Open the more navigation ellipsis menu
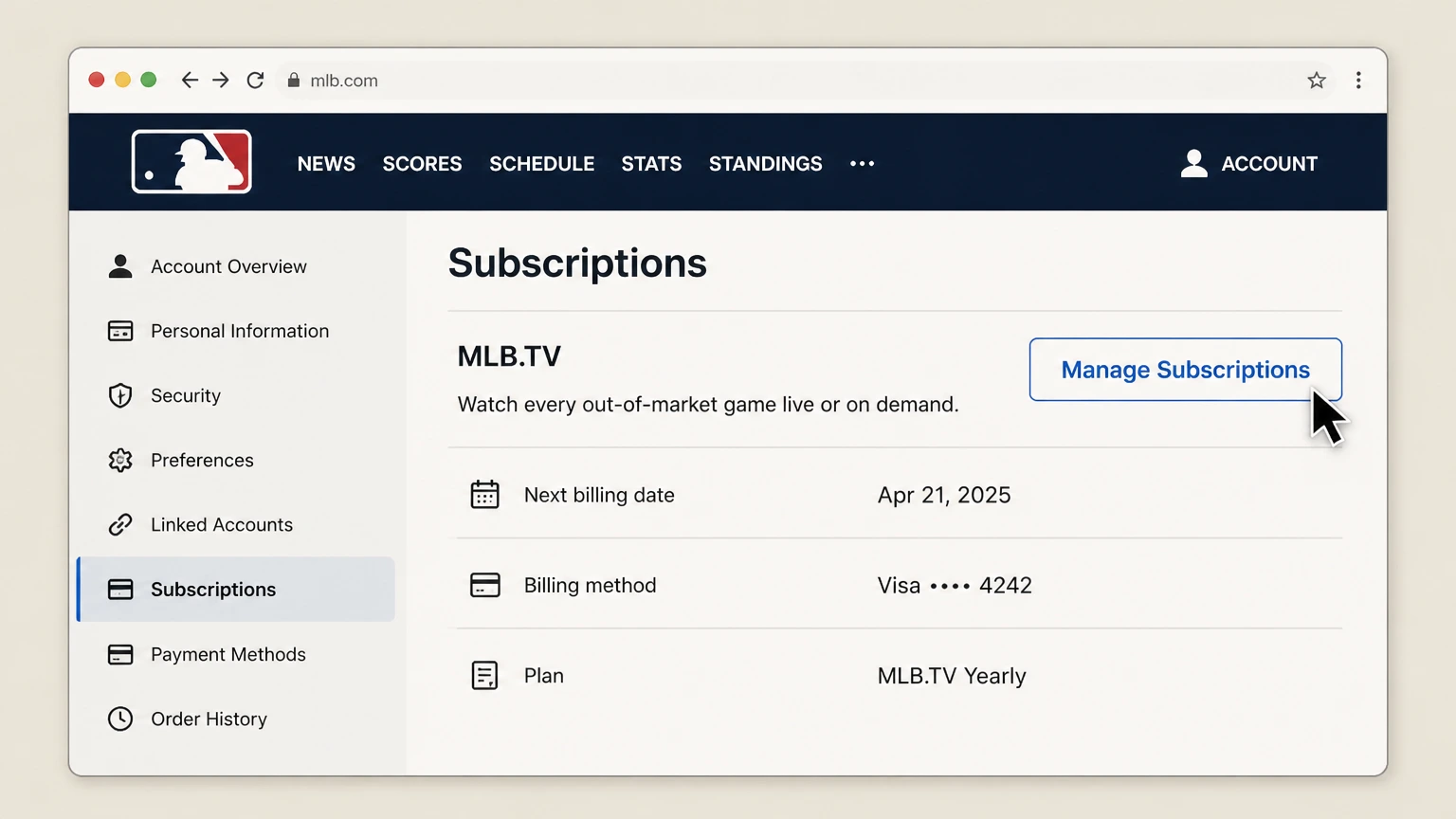1456x819 pixels. (x=862, y=164)
